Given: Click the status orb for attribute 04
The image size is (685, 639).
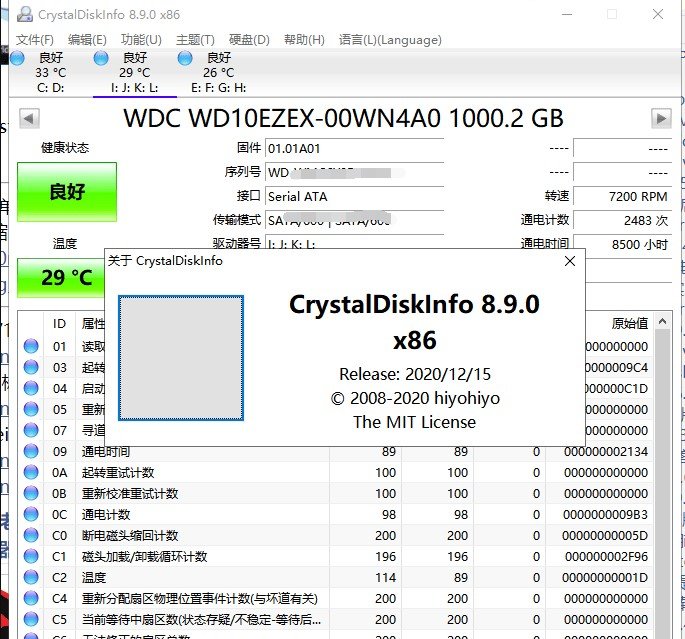Looking at the screenshot, I should coord(31,388).
